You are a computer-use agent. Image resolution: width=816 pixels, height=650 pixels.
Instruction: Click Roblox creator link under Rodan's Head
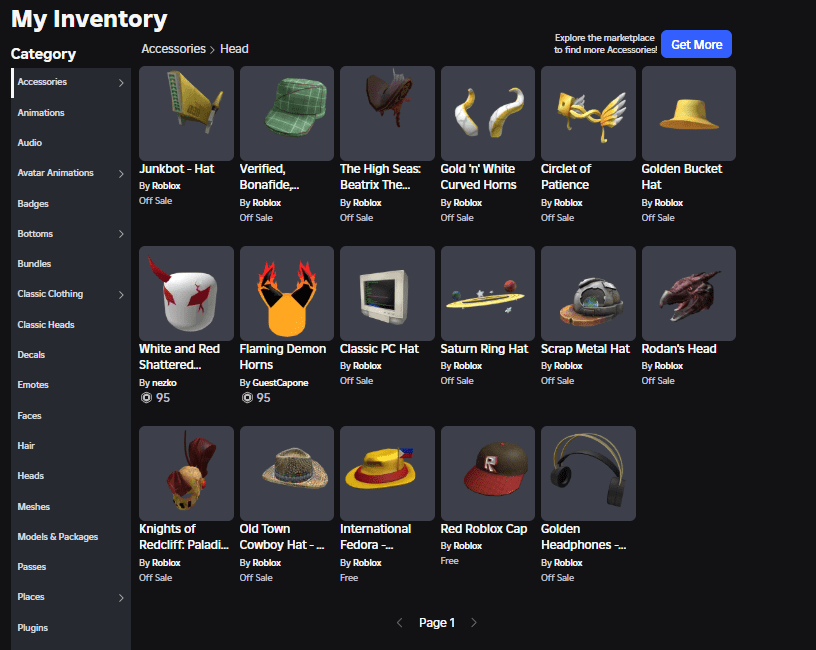pyautogui.click(x=669, y=366)
